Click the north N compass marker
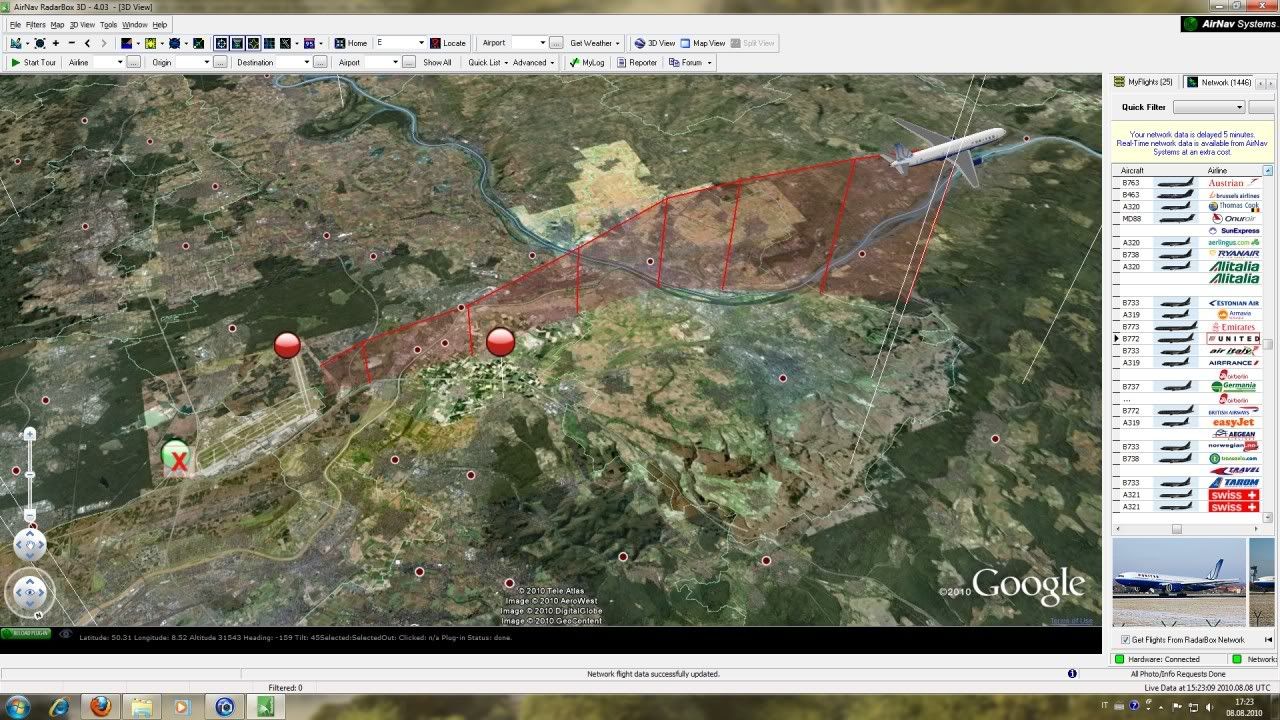The image size is (1280, 720). [38, 616]
